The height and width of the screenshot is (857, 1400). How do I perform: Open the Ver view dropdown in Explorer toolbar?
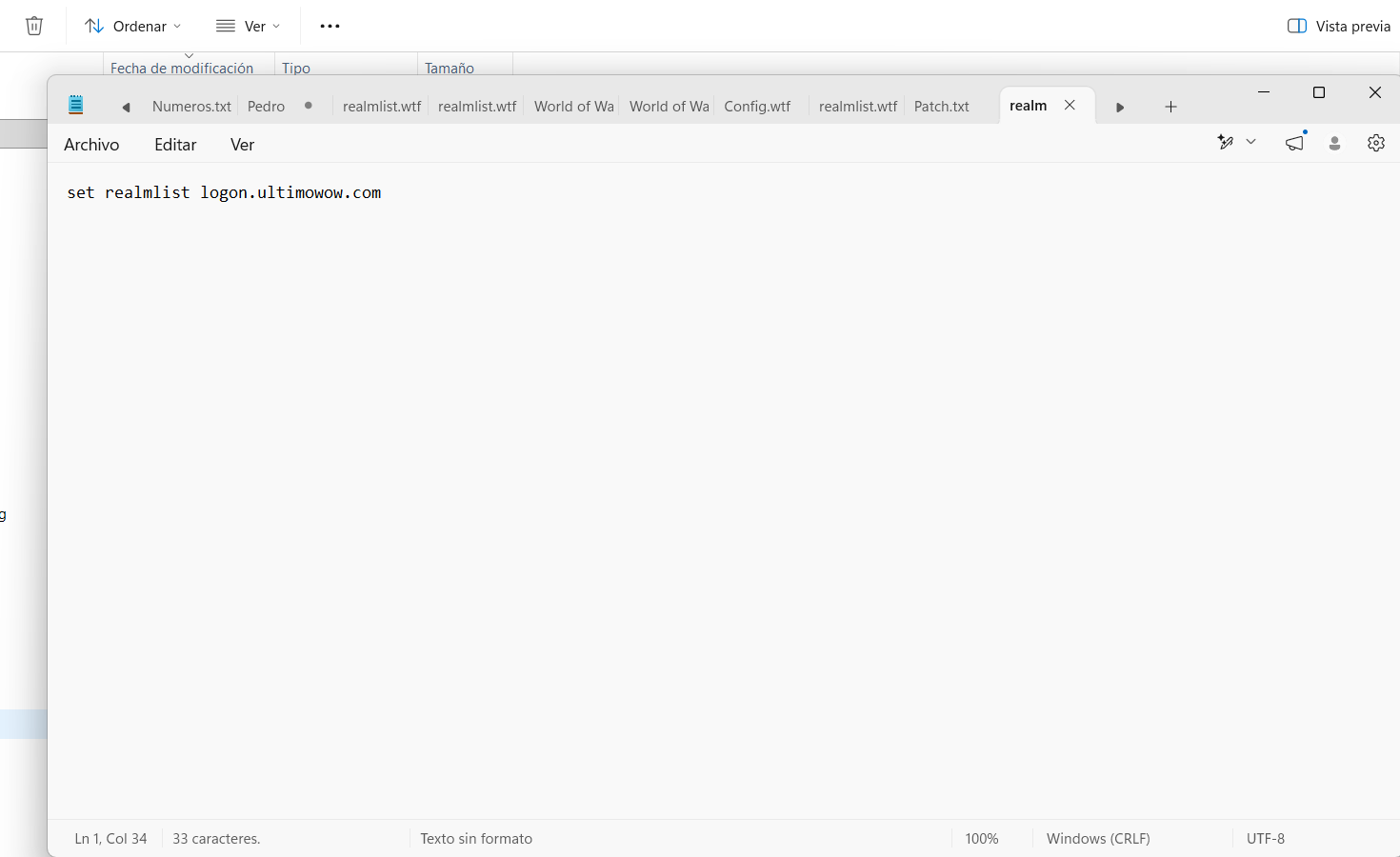tap(248, 26)
